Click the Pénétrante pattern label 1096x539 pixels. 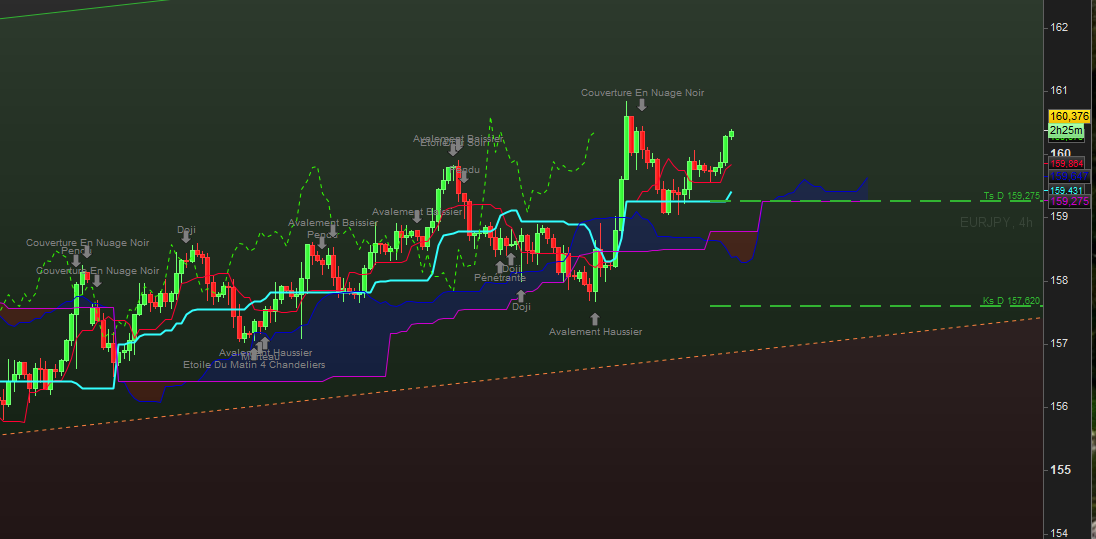click(x=500, y=278)
